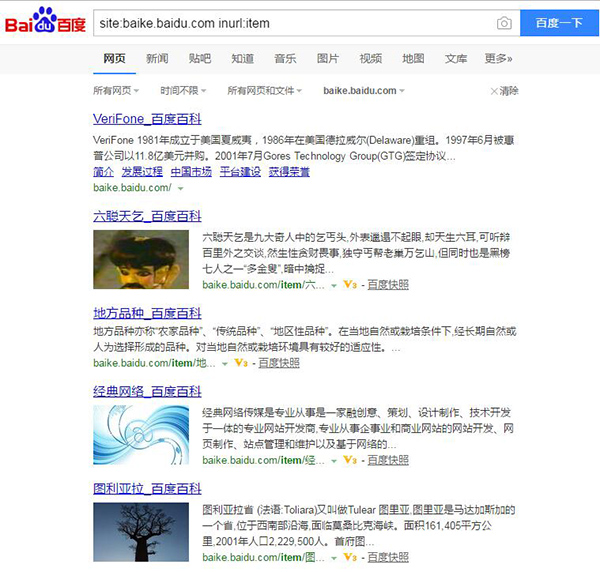The height and width of the screenshot is (572, 600).
Task: Open the 地图 tab
Action: point(413,59)
